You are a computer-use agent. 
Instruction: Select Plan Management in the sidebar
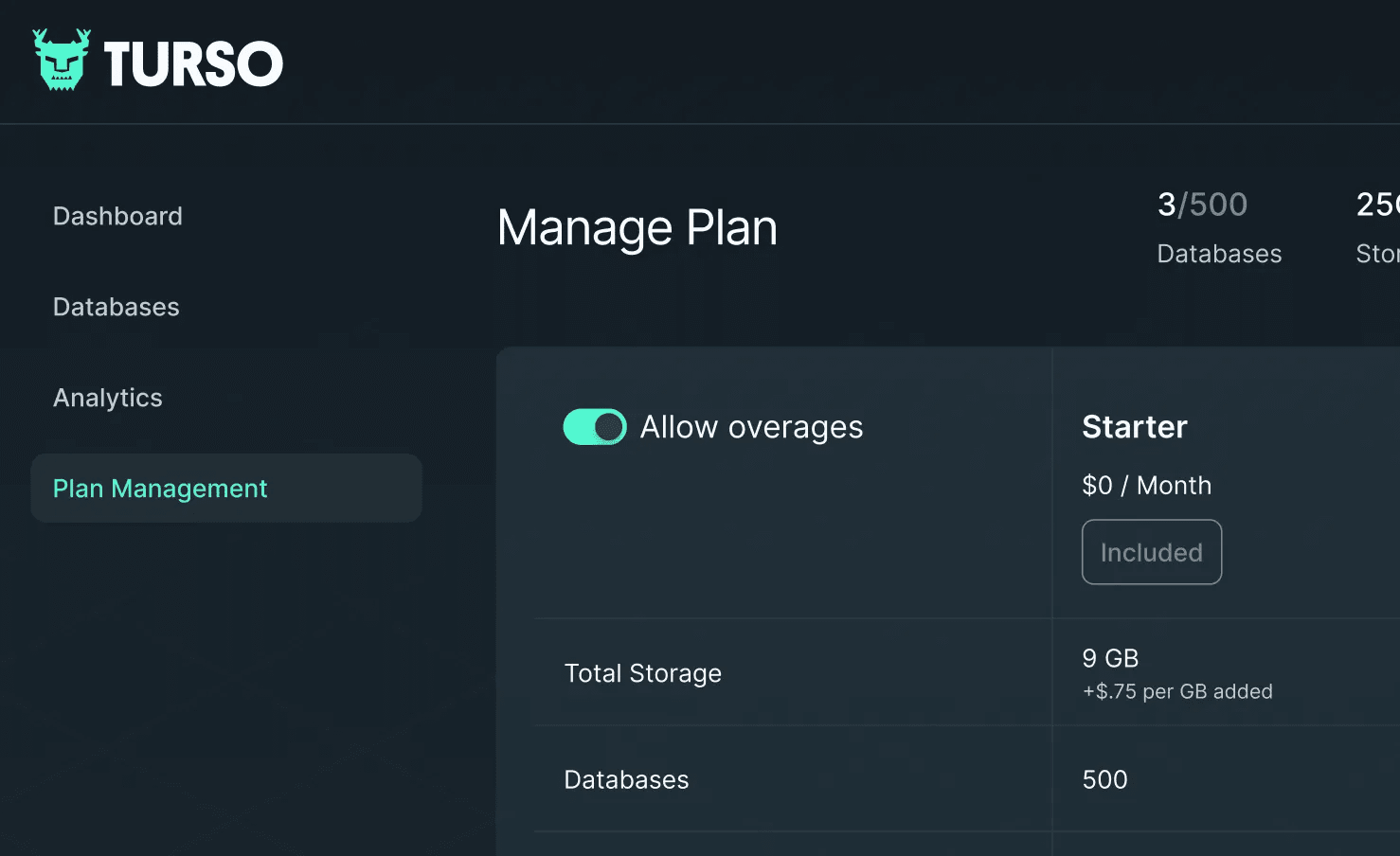(159, 488)
